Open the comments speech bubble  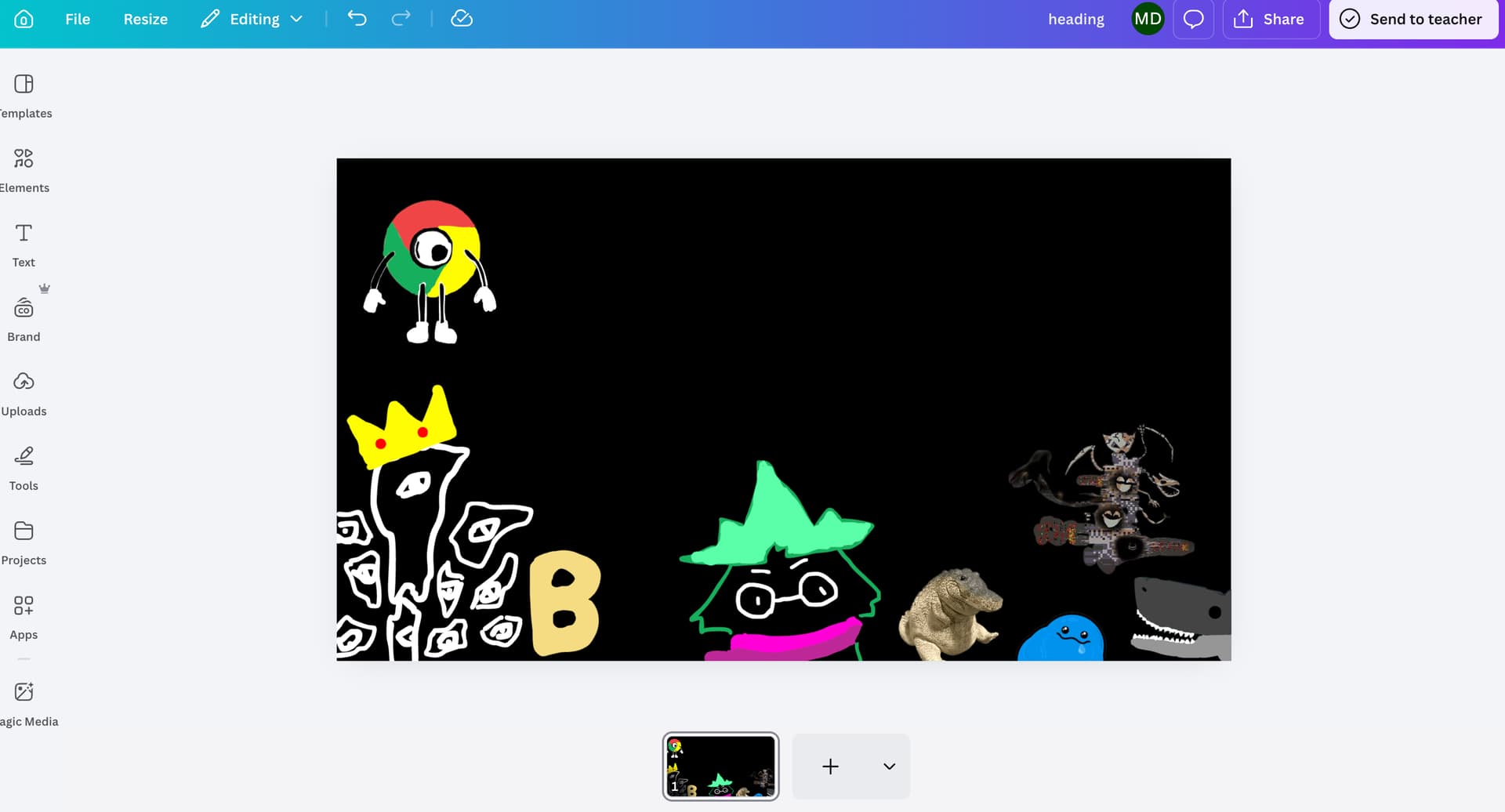pos(1193,19)
